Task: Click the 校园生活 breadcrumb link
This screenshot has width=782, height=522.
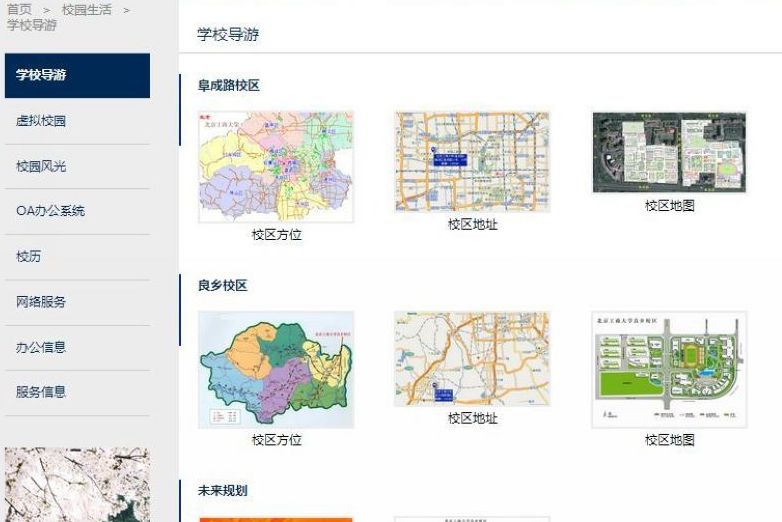Action: click(x=86, y=9)
